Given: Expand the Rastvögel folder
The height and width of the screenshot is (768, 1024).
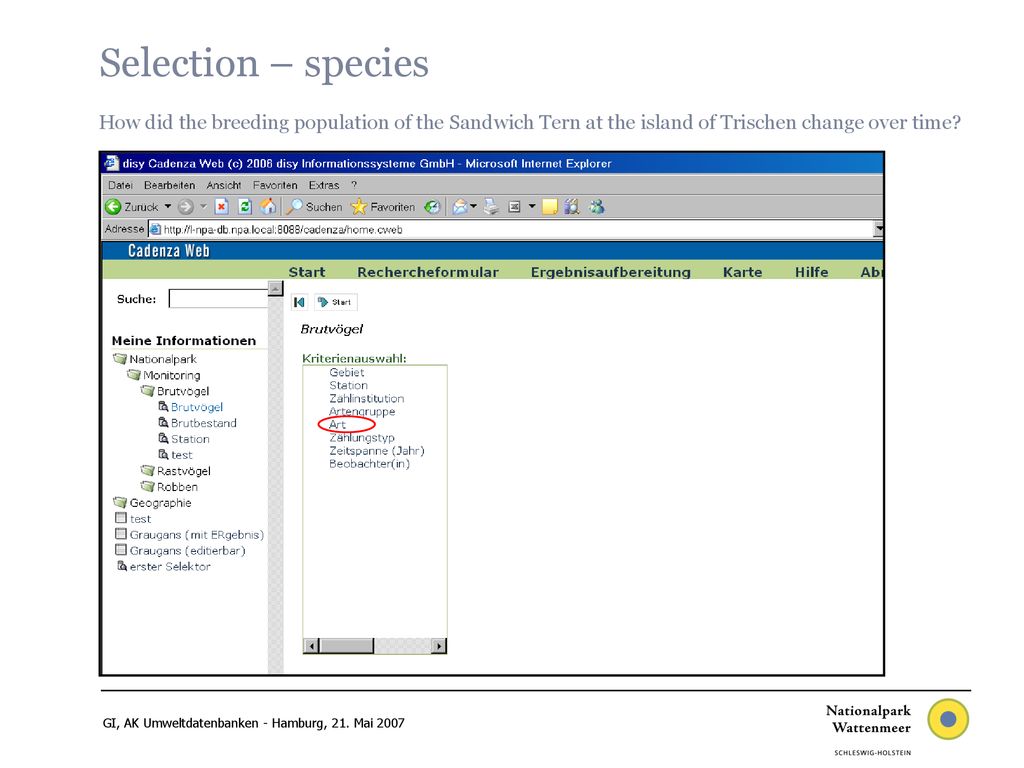Looking at the screenshot, I should [x=147, y=471].
